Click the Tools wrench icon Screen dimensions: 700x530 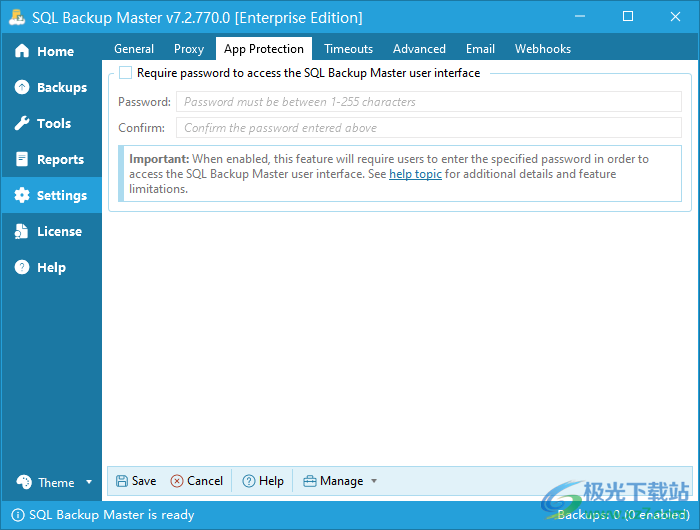[22, 123]
